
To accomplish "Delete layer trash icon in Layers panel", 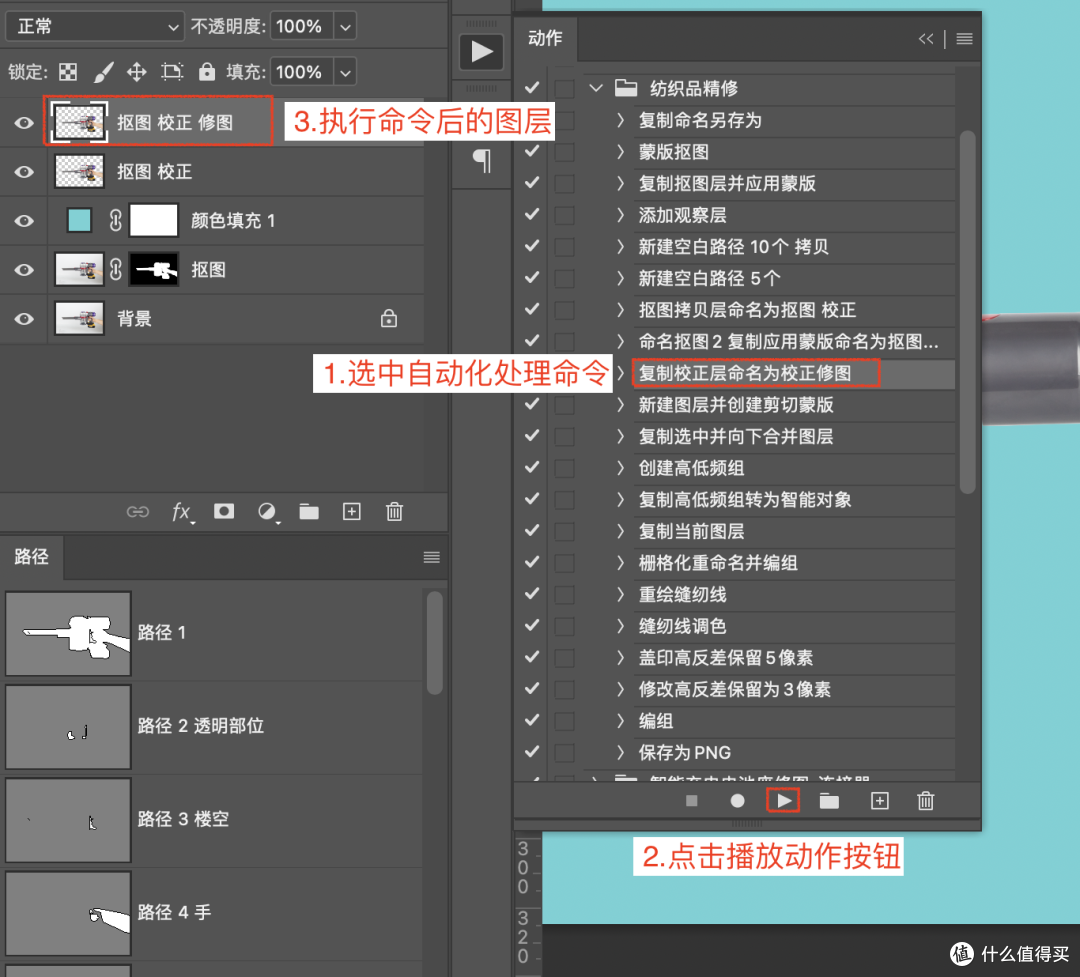I will 395,511.
